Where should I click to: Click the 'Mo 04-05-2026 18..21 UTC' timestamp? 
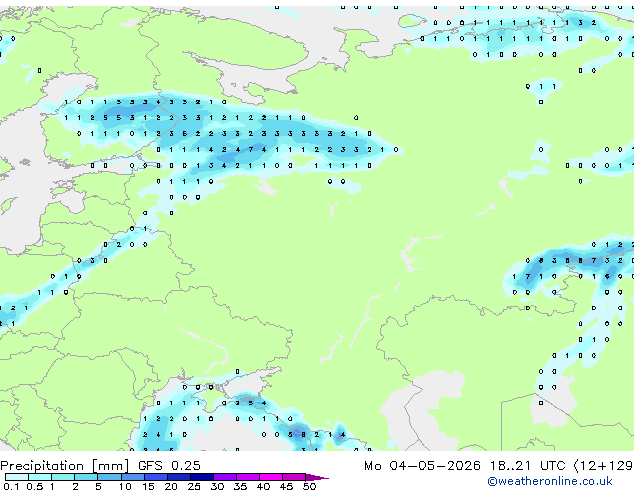pyautogui.click(x=465, y=466)
